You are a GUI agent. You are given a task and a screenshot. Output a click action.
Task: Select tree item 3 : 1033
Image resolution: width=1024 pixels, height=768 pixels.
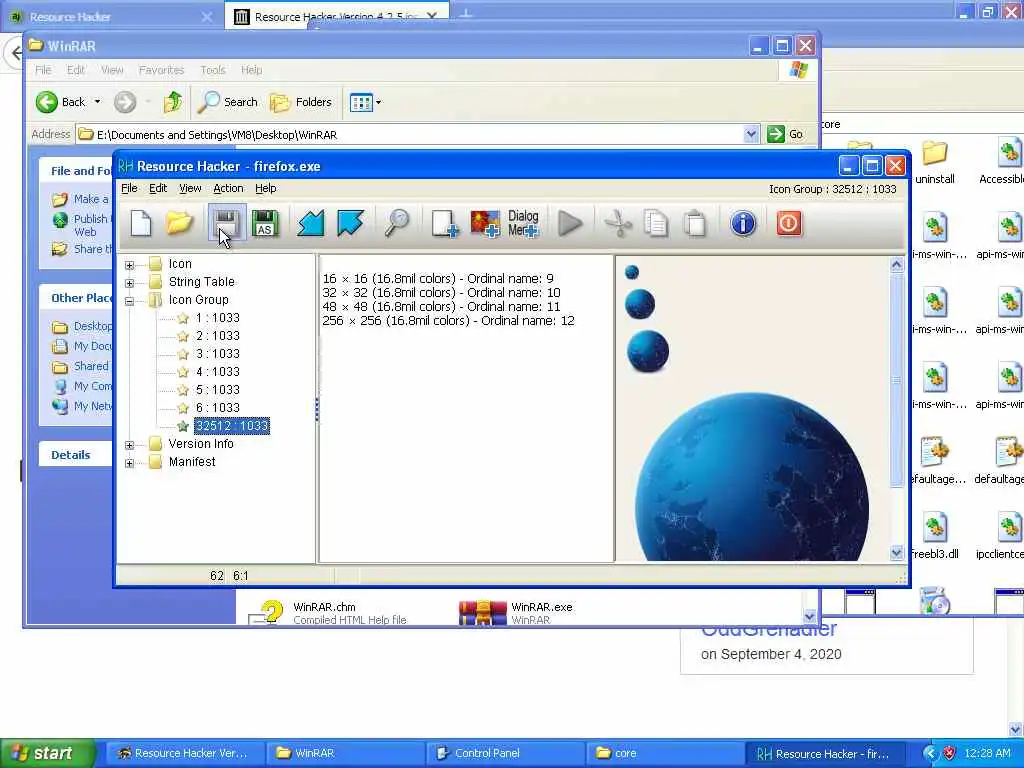(x=217, y=353)
